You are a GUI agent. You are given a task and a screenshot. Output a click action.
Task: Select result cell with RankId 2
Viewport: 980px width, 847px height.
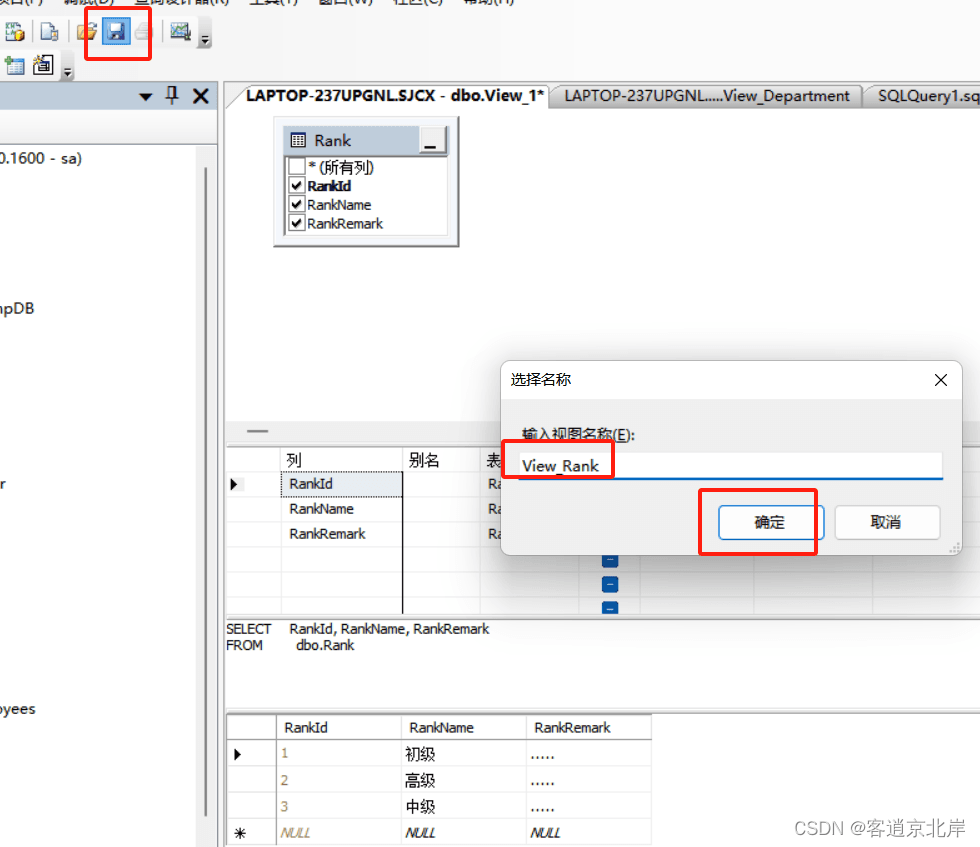coord(339,780)
